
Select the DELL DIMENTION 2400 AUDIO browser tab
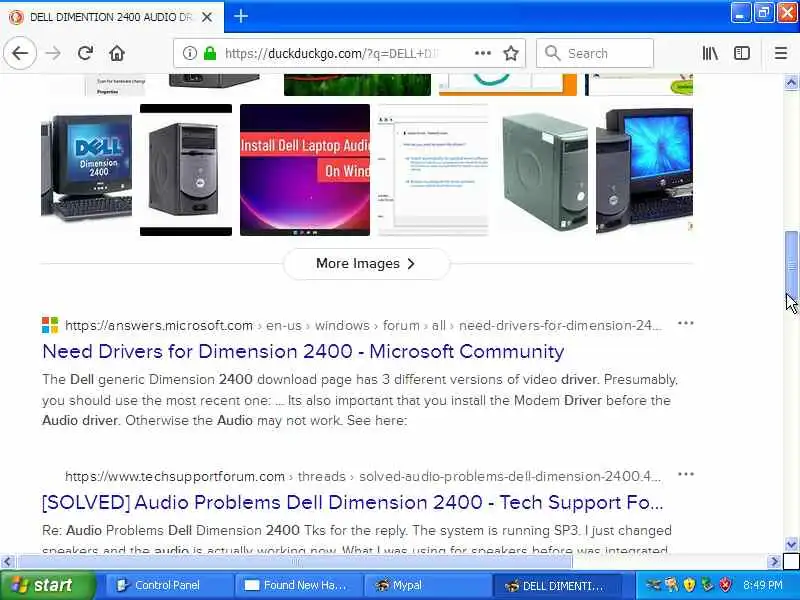click(x=112, y=17)
